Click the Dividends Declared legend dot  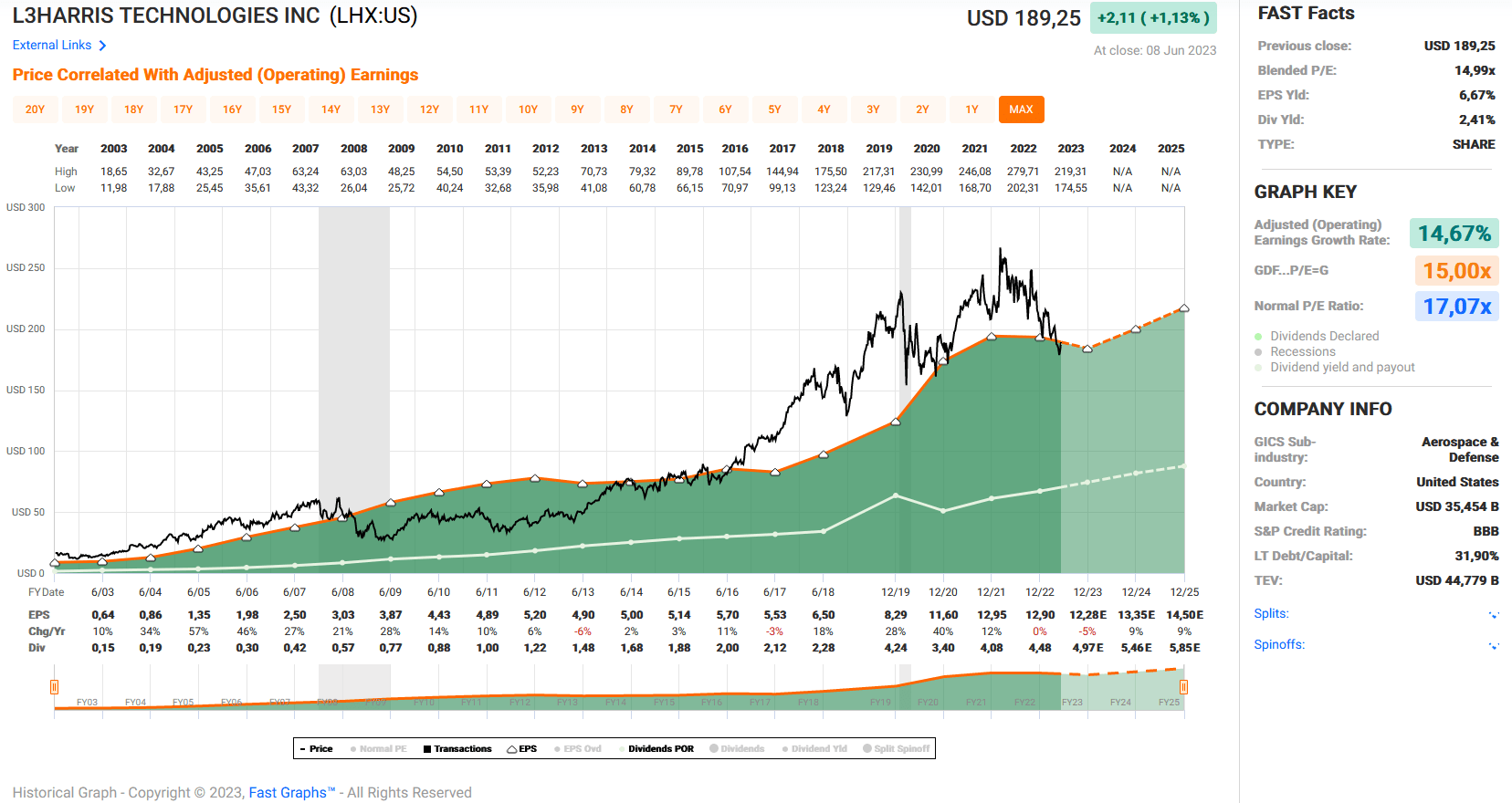pyautogui.click(x=1258, y=337)
